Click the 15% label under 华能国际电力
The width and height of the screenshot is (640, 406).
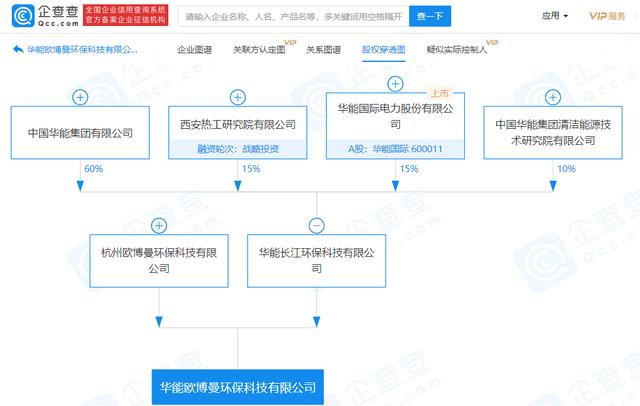point(409,169)
